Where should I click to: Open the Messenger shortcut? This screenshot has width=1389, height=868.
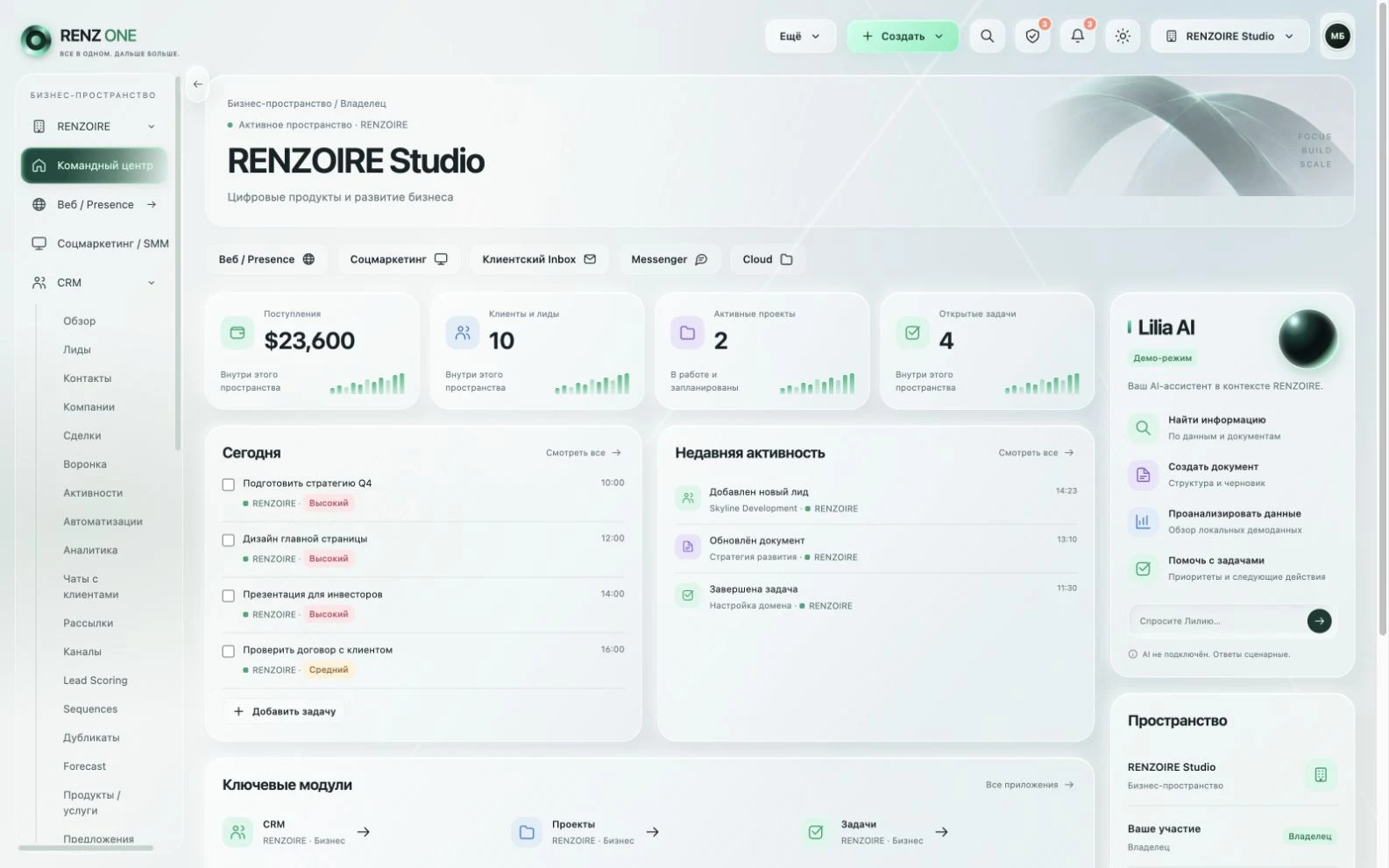tap(670, 259)
